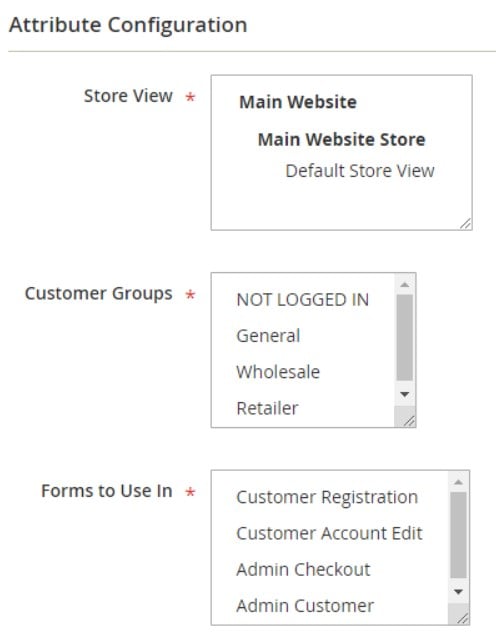Click Customer Groups scrollbar thumb
The height and width of the screenshot is (643, 496).
pos(405,337)
